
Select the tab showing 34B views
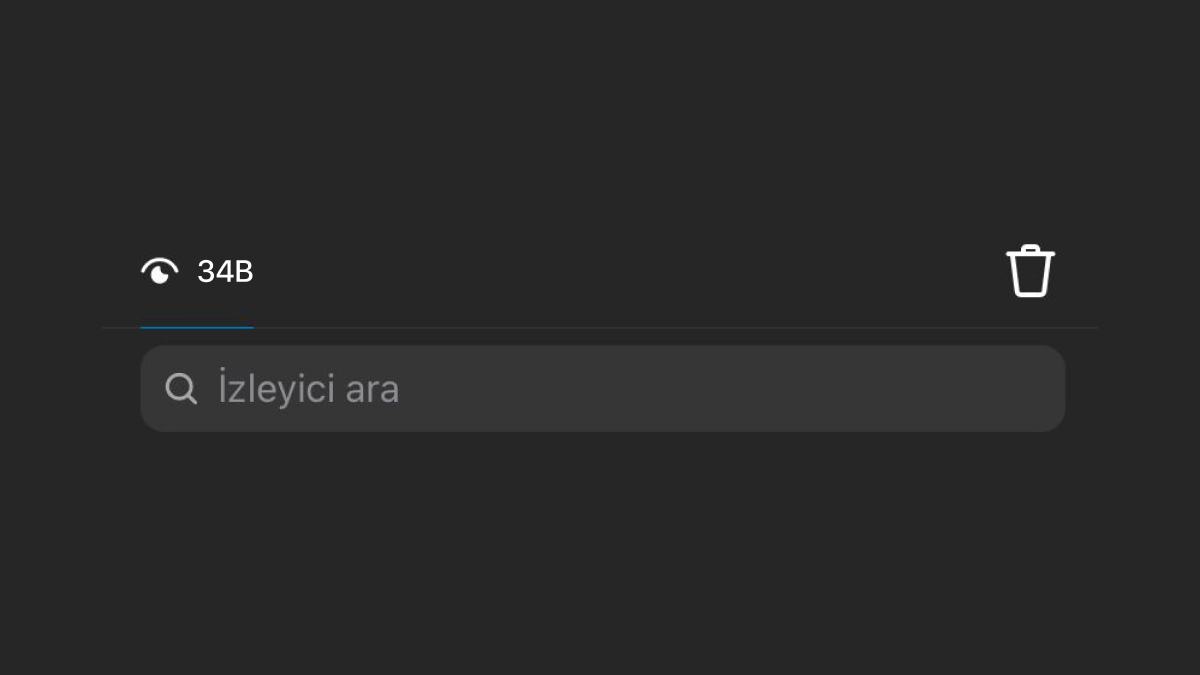[x=197, y=272]
